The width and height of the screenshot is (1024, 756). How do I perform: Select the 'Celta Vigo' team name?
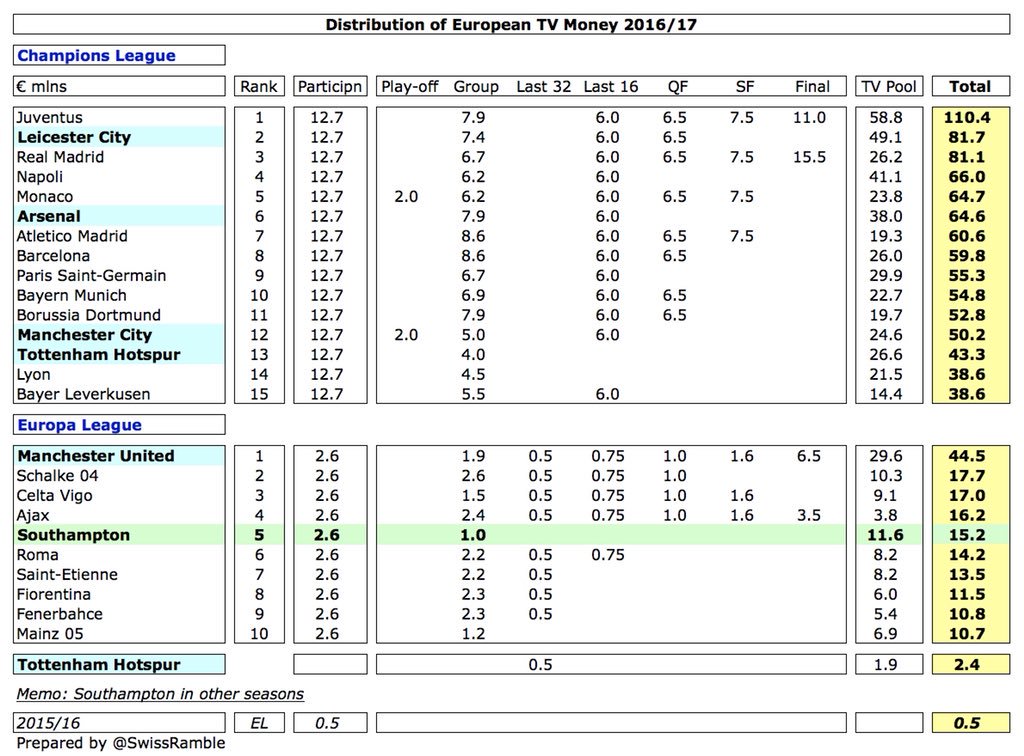click(x=54, y=496)
